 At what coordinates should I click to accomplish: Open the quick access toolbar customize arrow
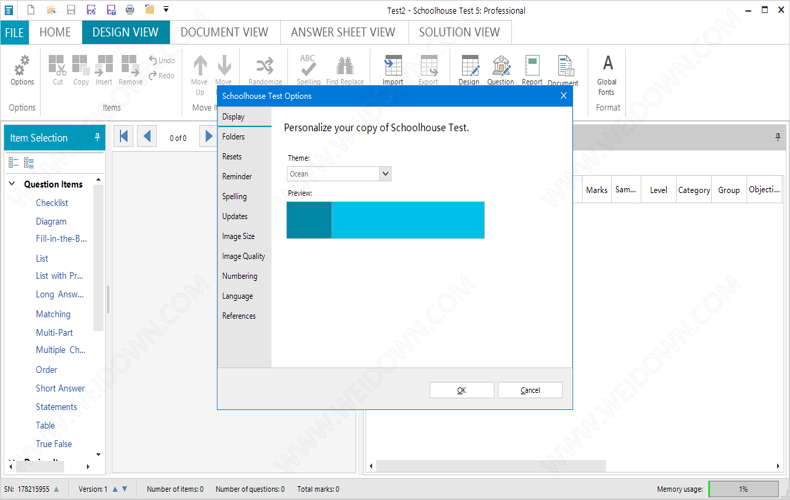pyautogui.click(x=166, y=10)
